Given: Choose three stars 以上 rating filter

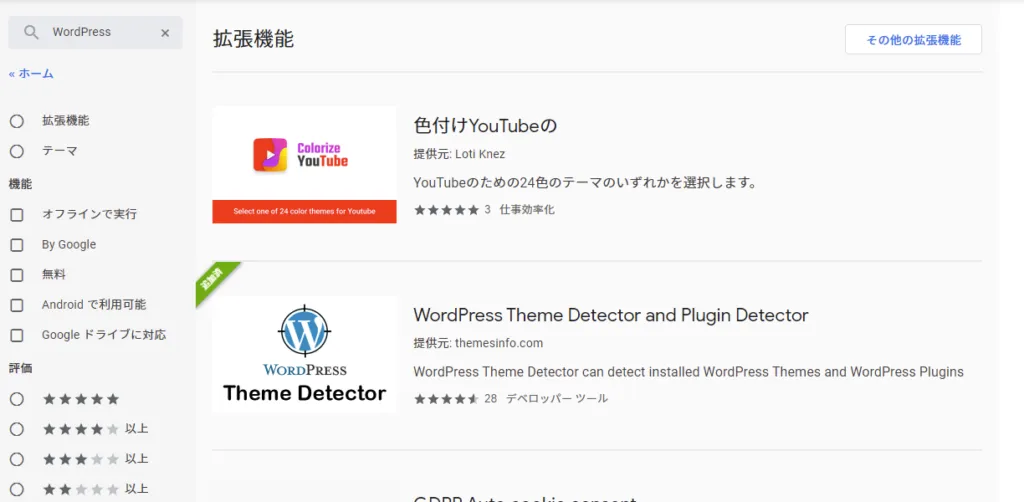Looking at the screenshot, I should click(17, 459).
